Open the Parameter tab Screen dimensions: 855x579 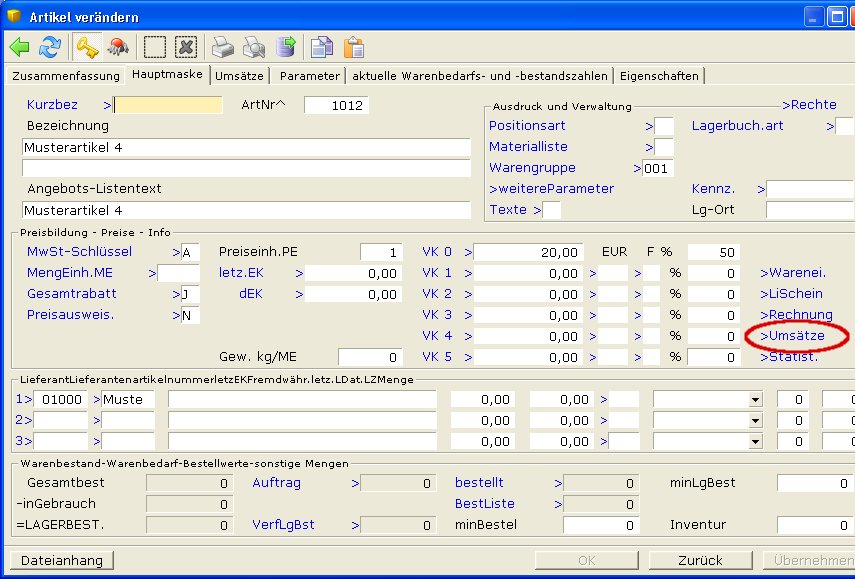coord(309,76)
